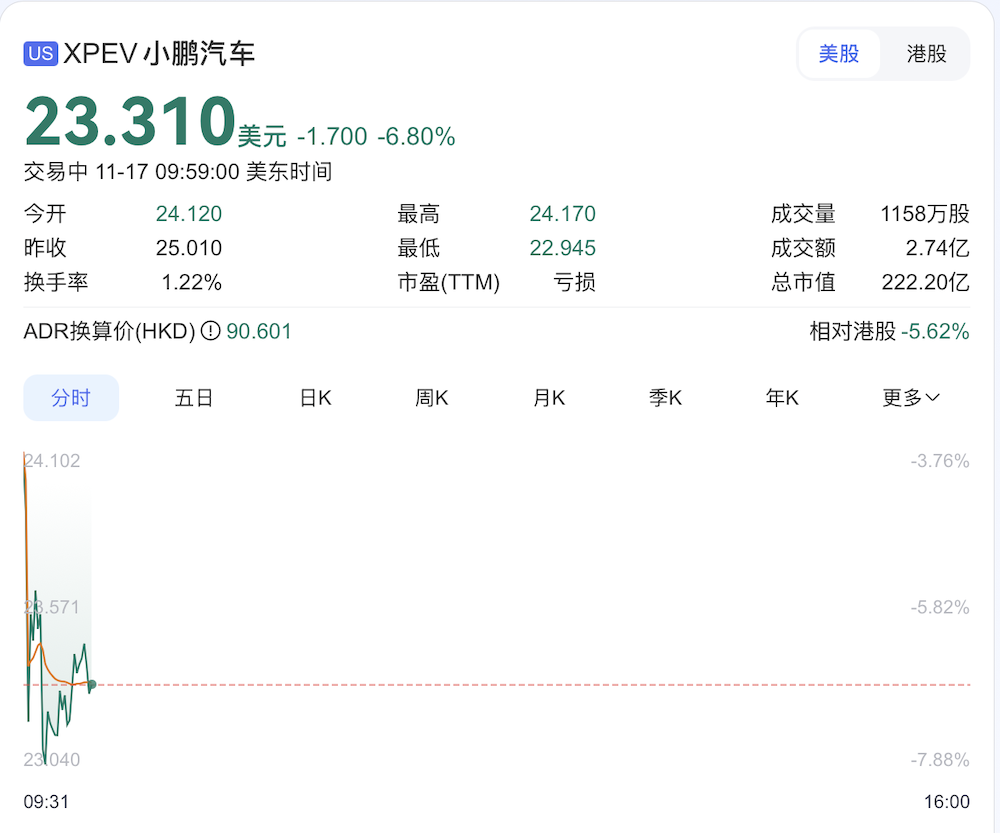Open the info icon beside ADR换算价(HKD)
The image size is (1000, 833).
coord(212,331)
